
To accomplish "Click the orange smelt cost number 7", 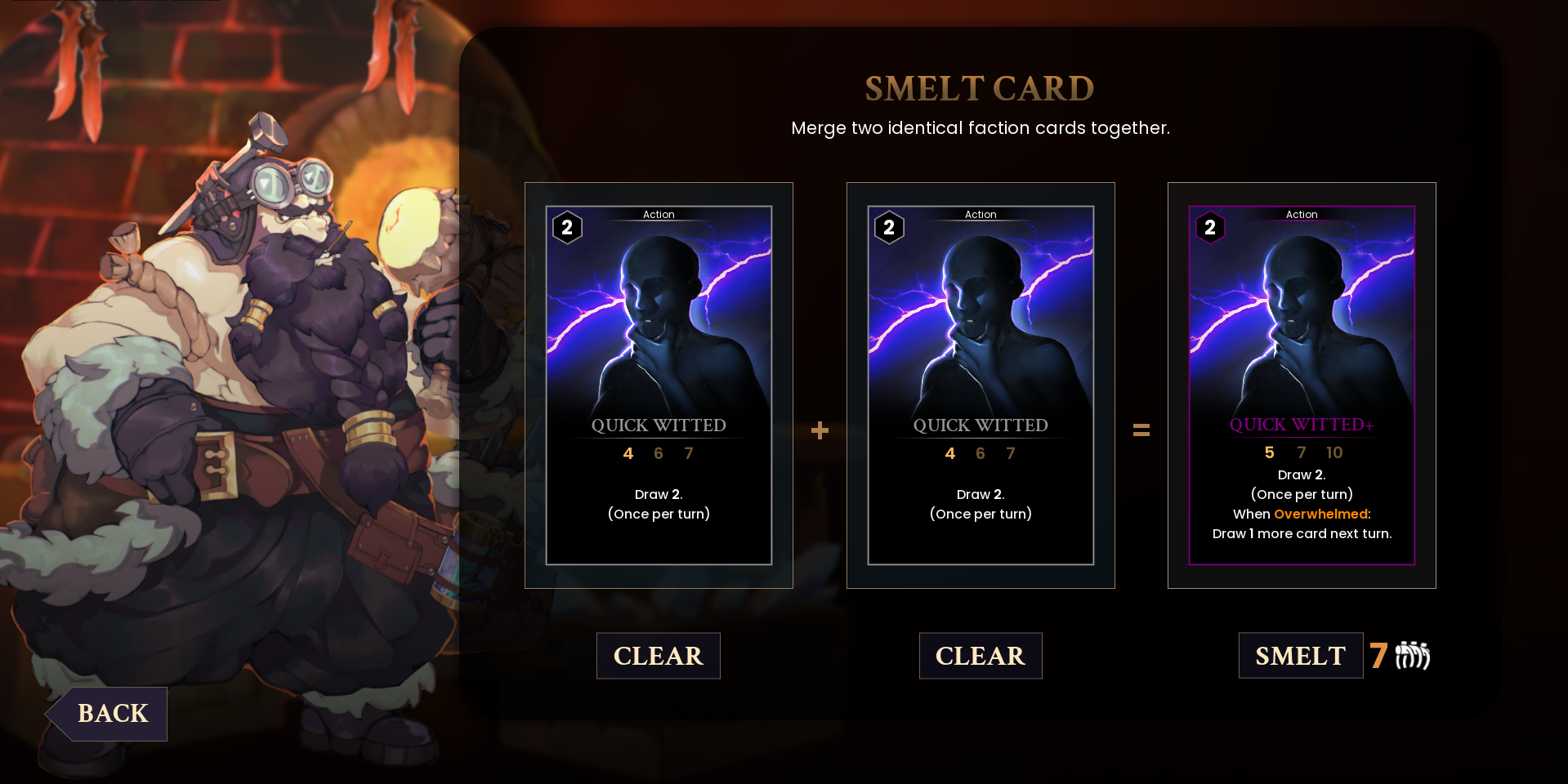I will point(1378,655).
